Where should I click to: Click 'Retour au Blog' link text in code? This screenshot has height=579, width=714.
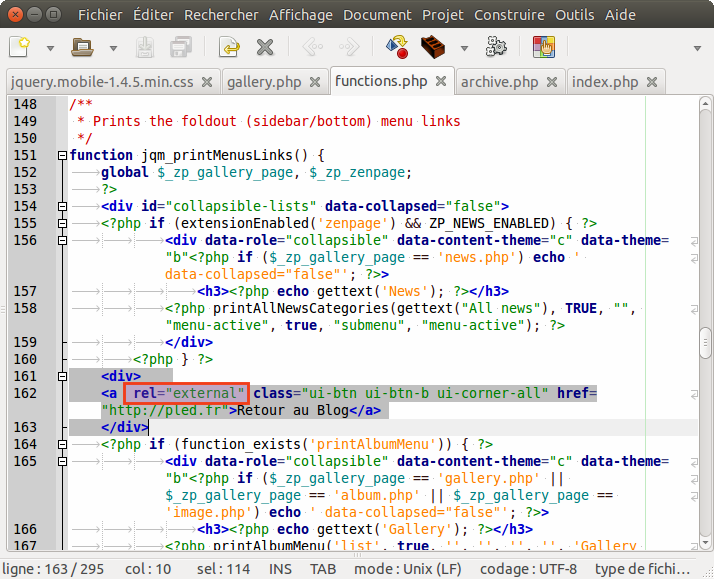coord(293,410)
